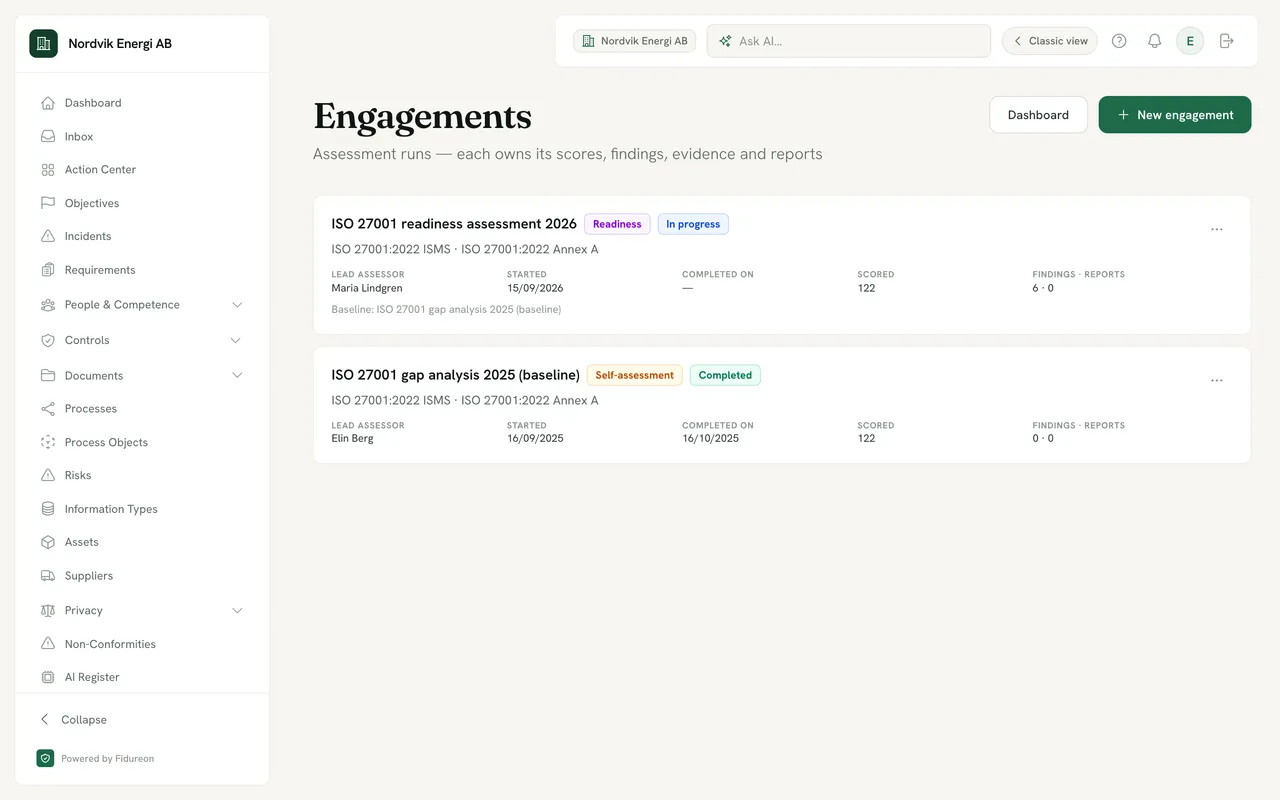Open the Nordvik Energi AB organization selector

(634, 41)
